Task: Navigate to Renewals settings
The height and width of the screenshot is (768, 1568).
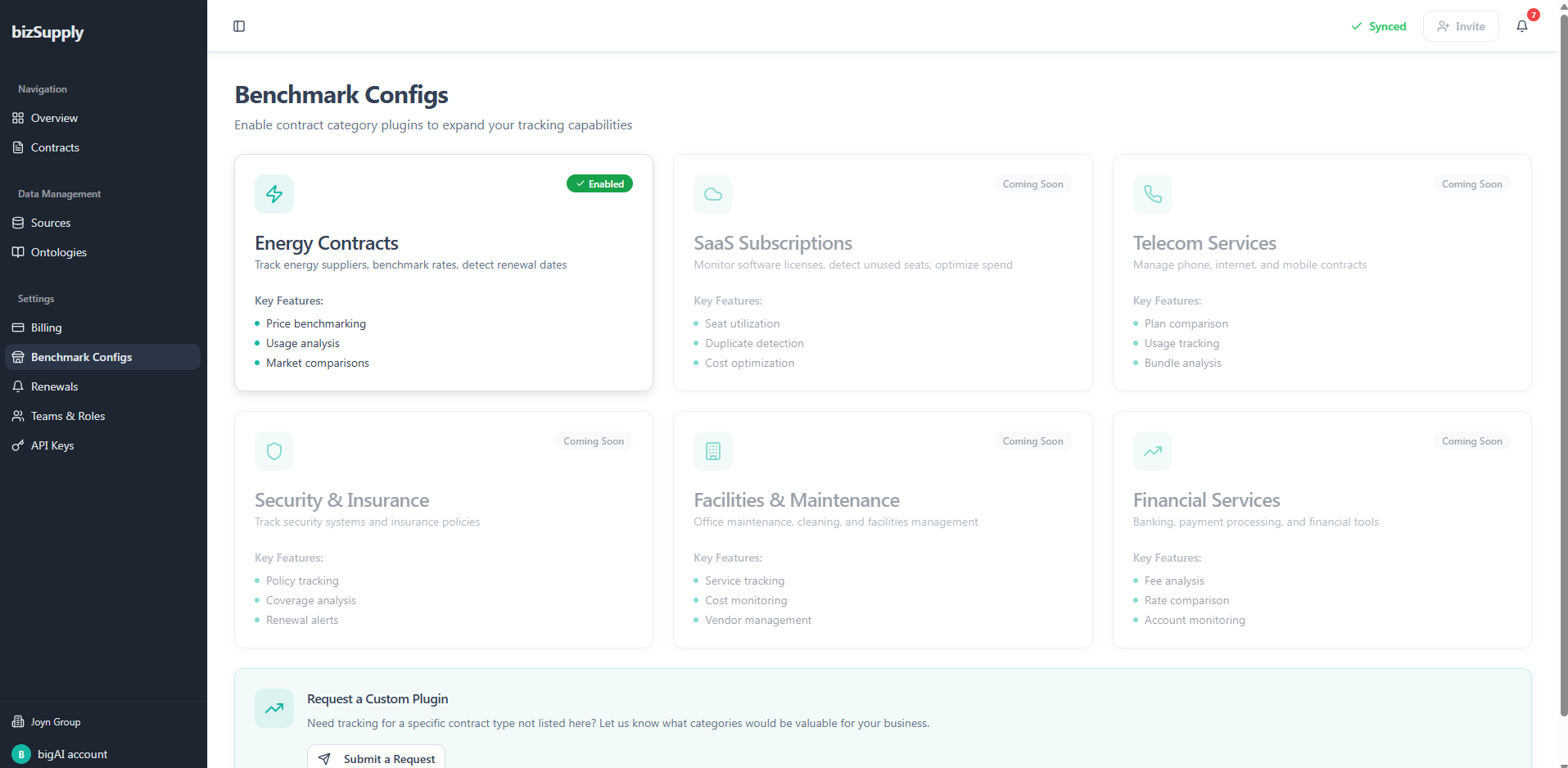Action: [54, 386]
